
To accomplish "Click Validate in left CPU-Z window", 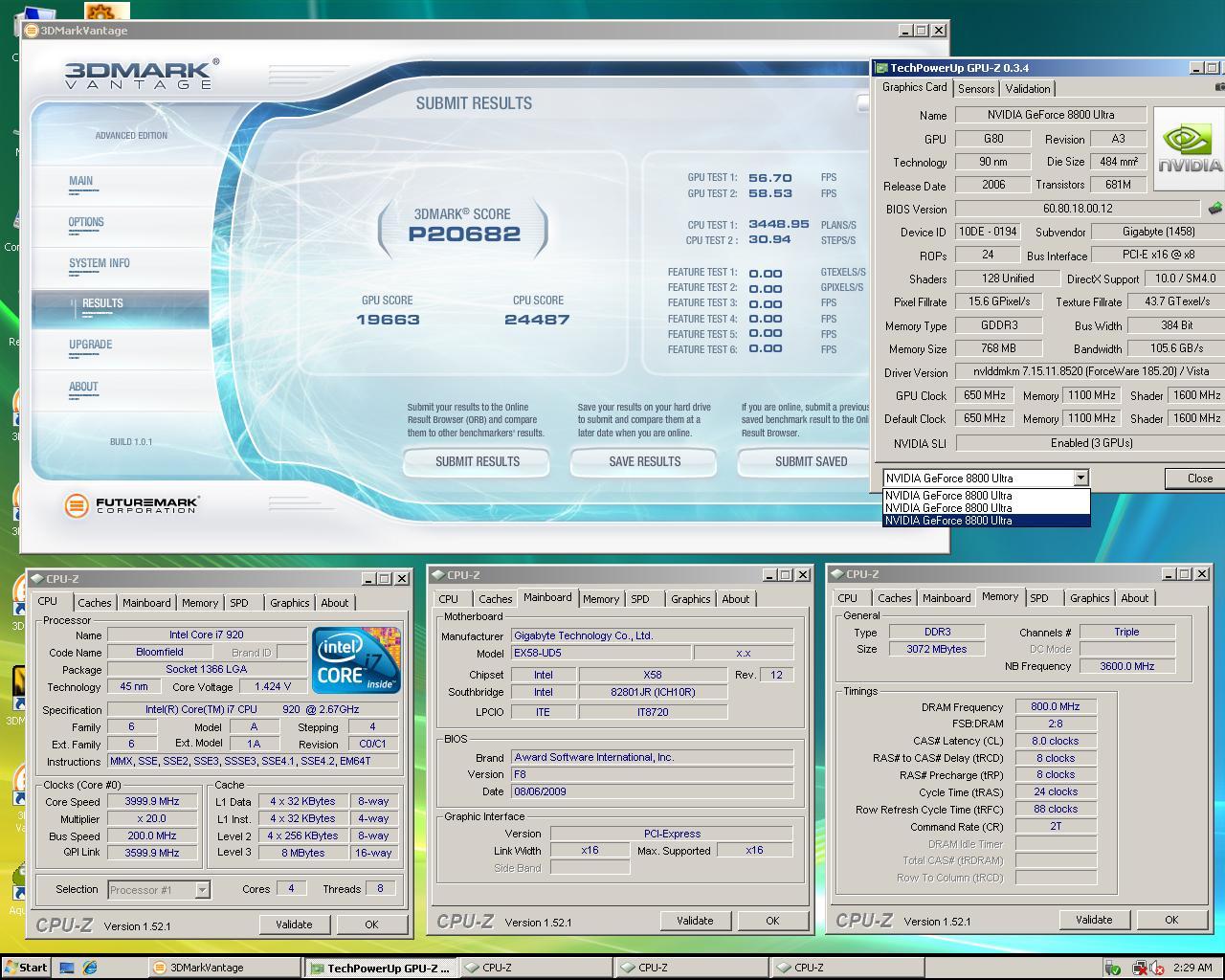I will [294, 924].
